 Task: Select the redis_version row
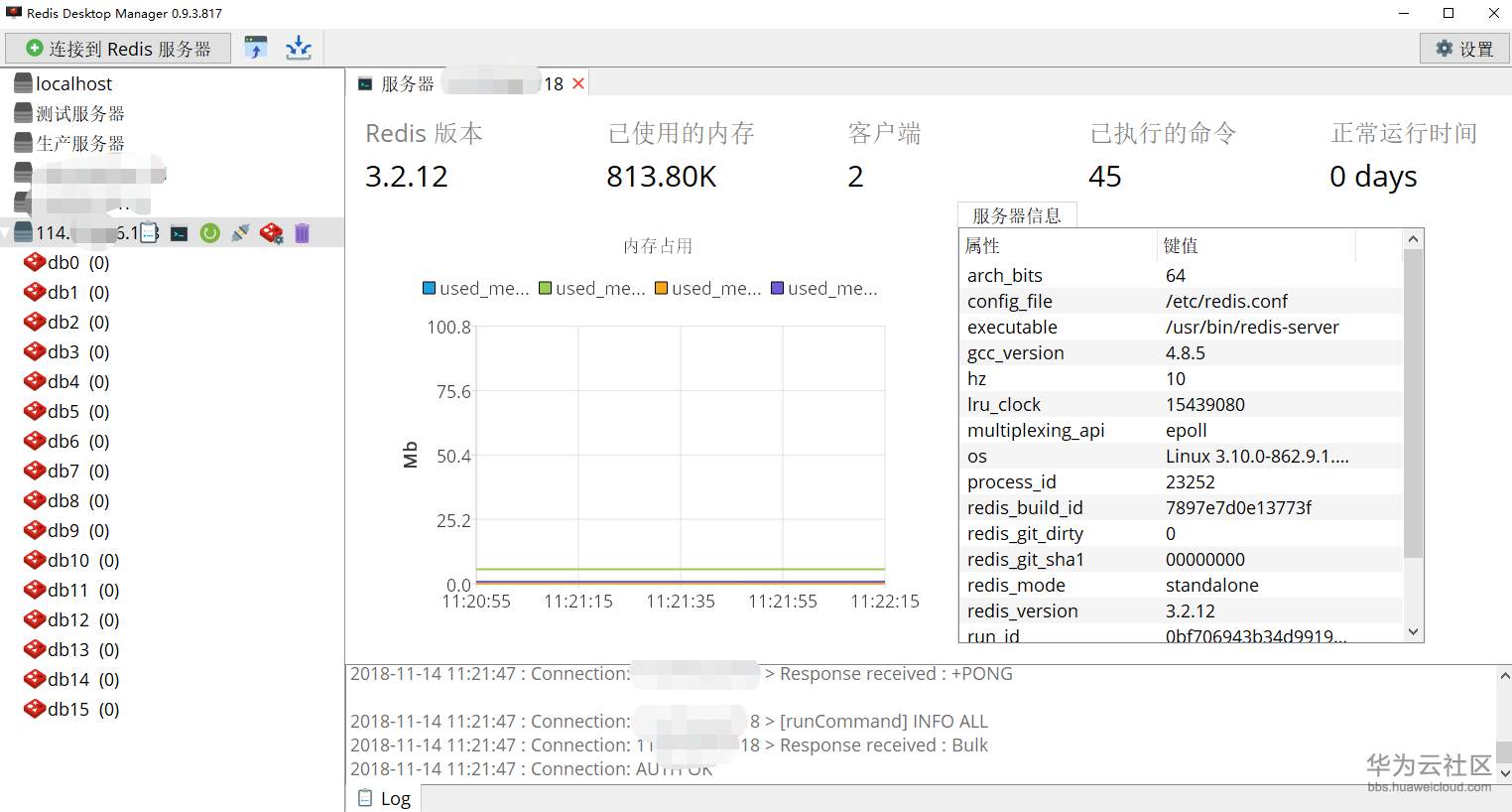point(1182,610)
